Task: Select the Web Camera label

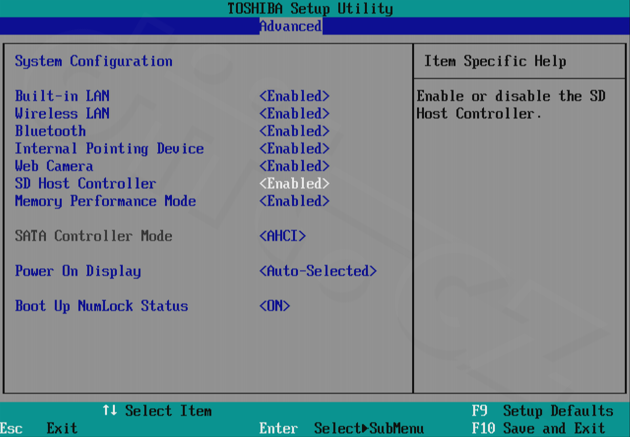Action: pyautogui.click(x=54, y=166)
